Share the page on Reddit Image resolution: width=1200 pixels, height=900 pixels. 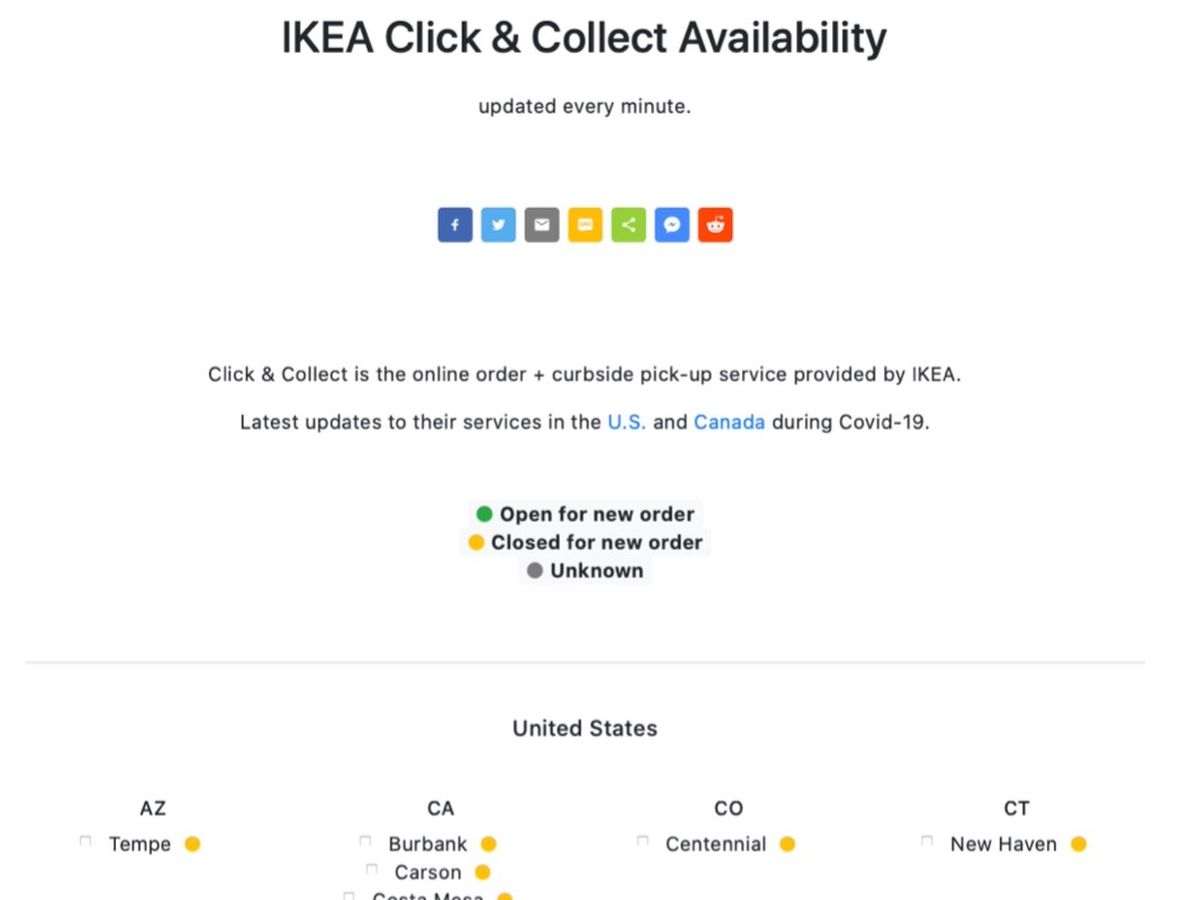pyautogui.click(x=715, y=225)
